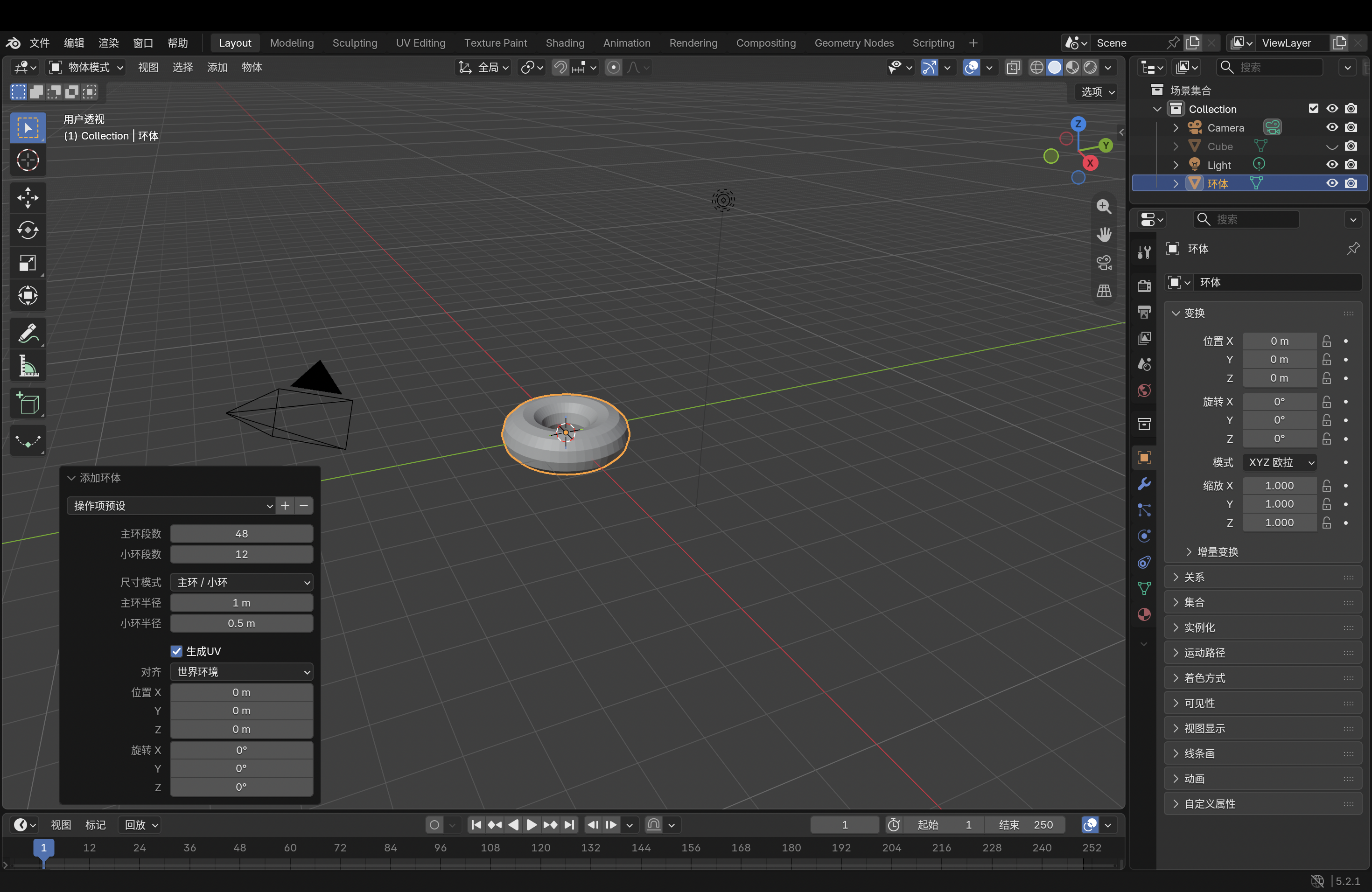Open the Render properties tab
Image resolution: width=1372 pixels, height=892 pixels.
tap(1144, 286)
